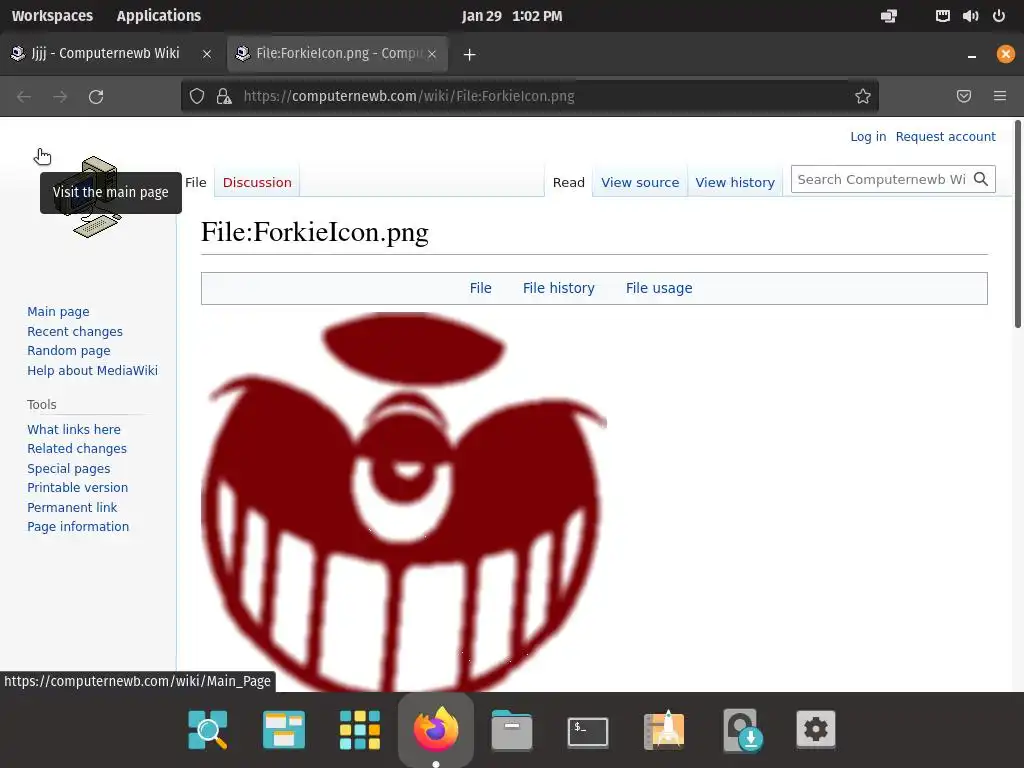Viewport: 1024px width, 768px height.
Task: Click the network displays tray icon
Action: pos(889,16)
